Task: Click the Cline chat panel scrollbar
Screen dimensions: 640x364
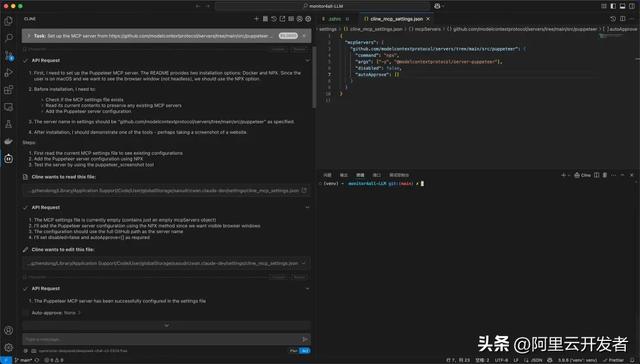Action: (x=314, y=77)
